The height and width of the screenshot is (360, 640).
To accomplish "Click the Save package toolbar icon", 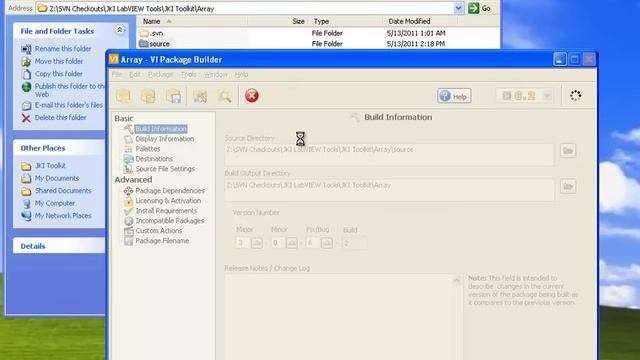I will [174, 96].
